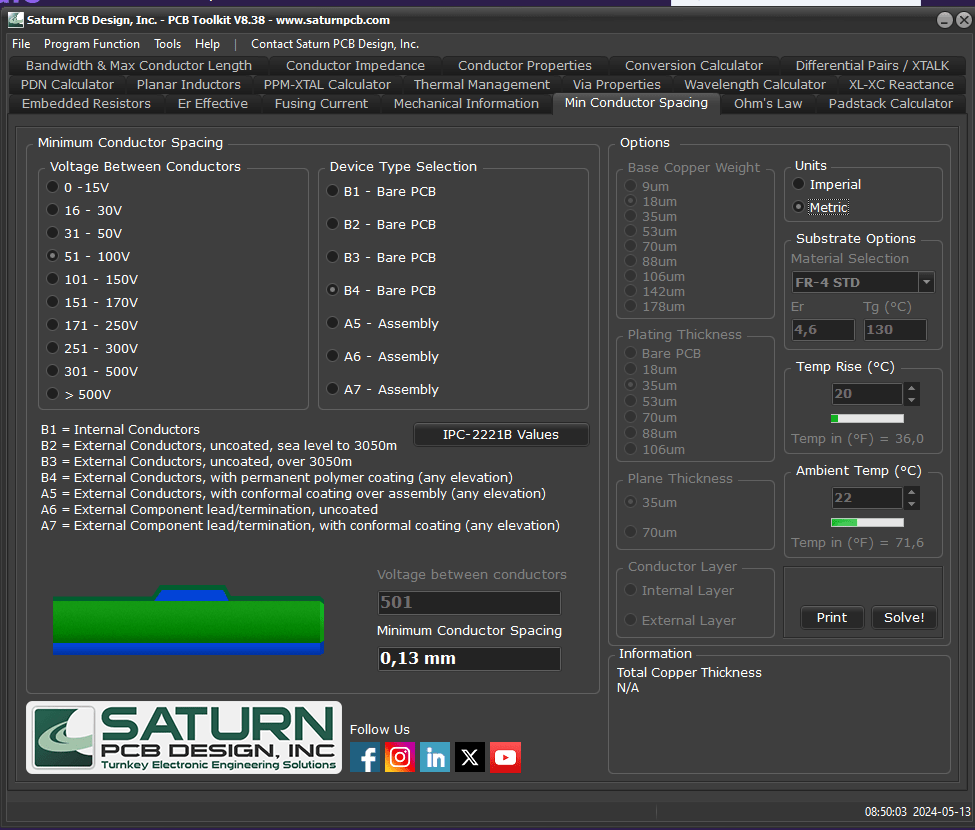Switch to Differential Pairs / XTALK tab

click(872, 65)
